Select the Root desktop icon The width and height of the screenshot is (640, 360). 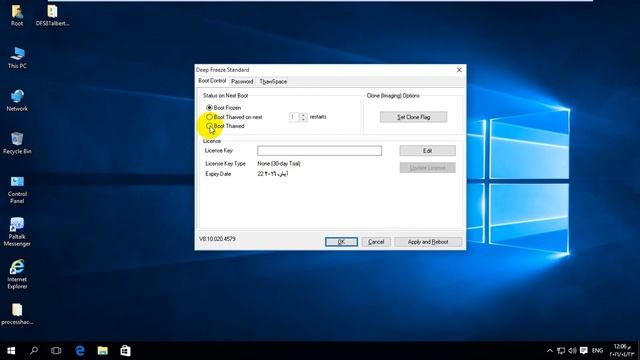(17, 15)
